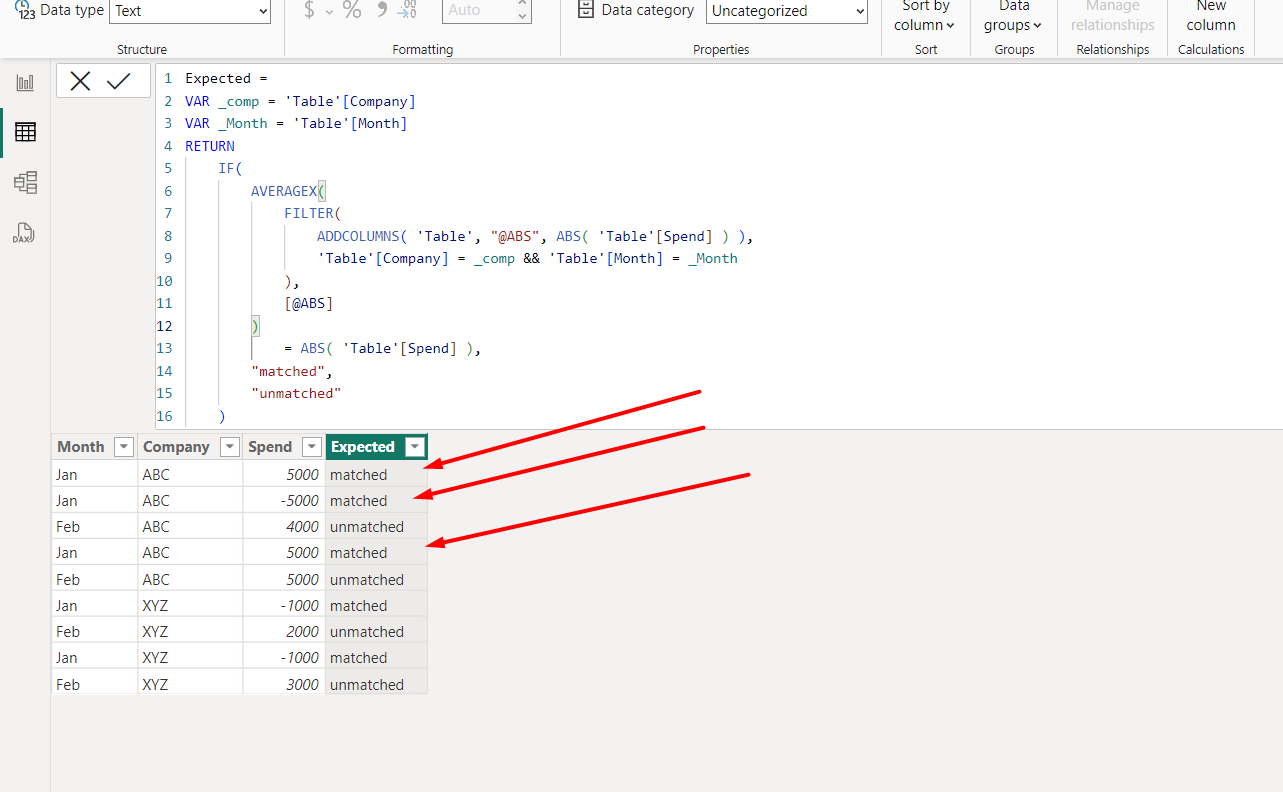Open the Company column filter arrow
The height and width of the screenshot is (792, 1283).
[x=229, y=447]
